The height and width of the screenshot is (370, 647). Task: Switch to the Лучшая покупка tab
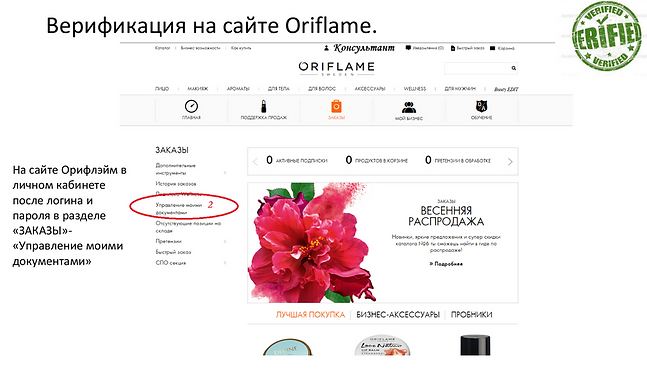[310, 315]
